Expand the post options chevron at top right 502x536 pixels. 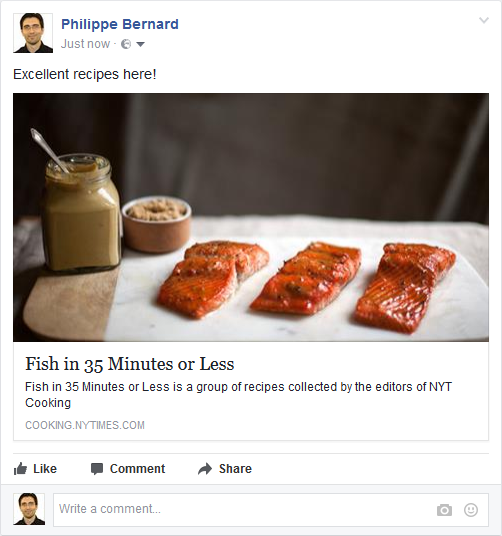[484, 20]
